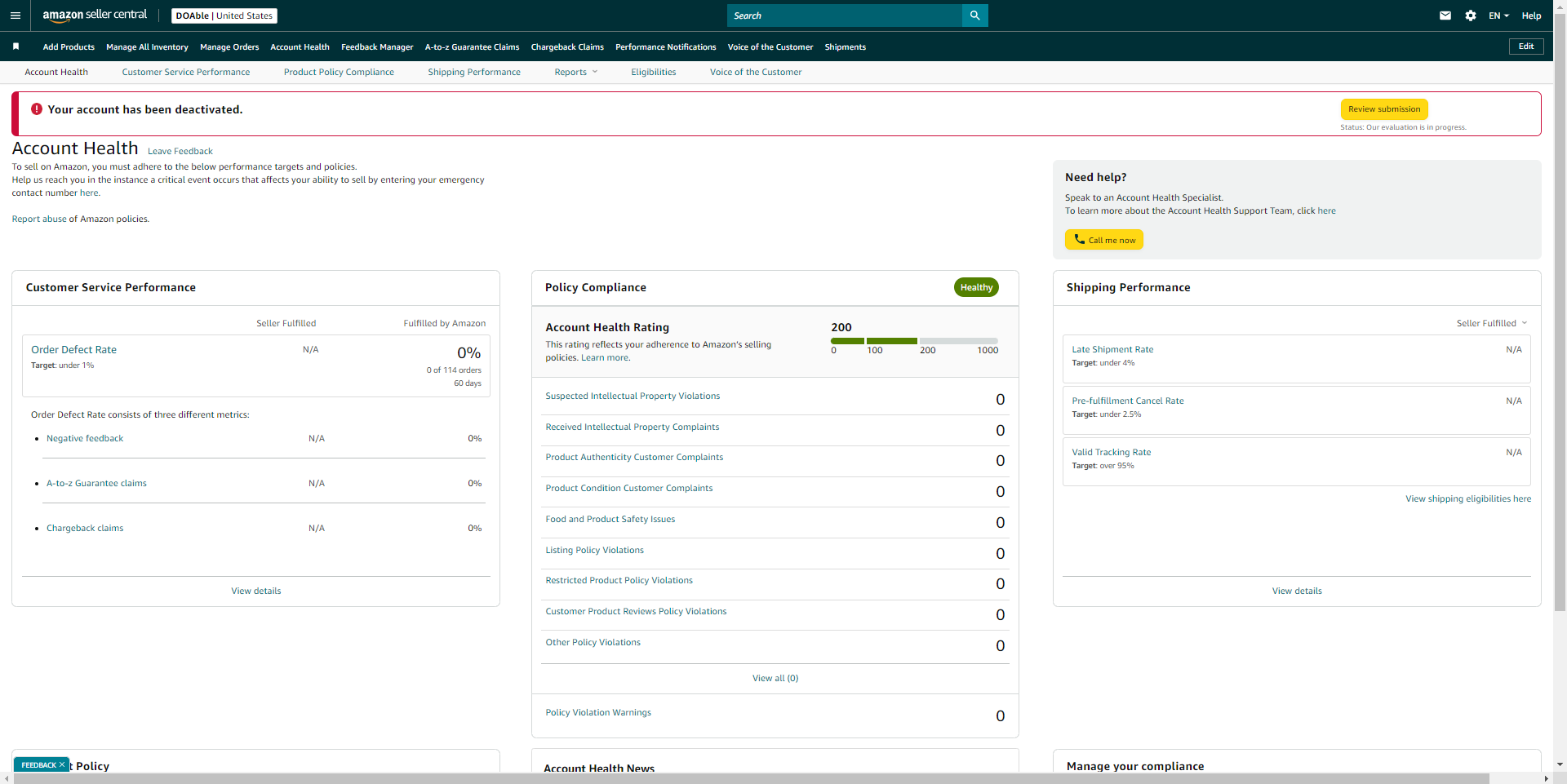1567x784 pixels.
Task: Select the Customer Service Performance tab
Action: (x=186, y=72)
